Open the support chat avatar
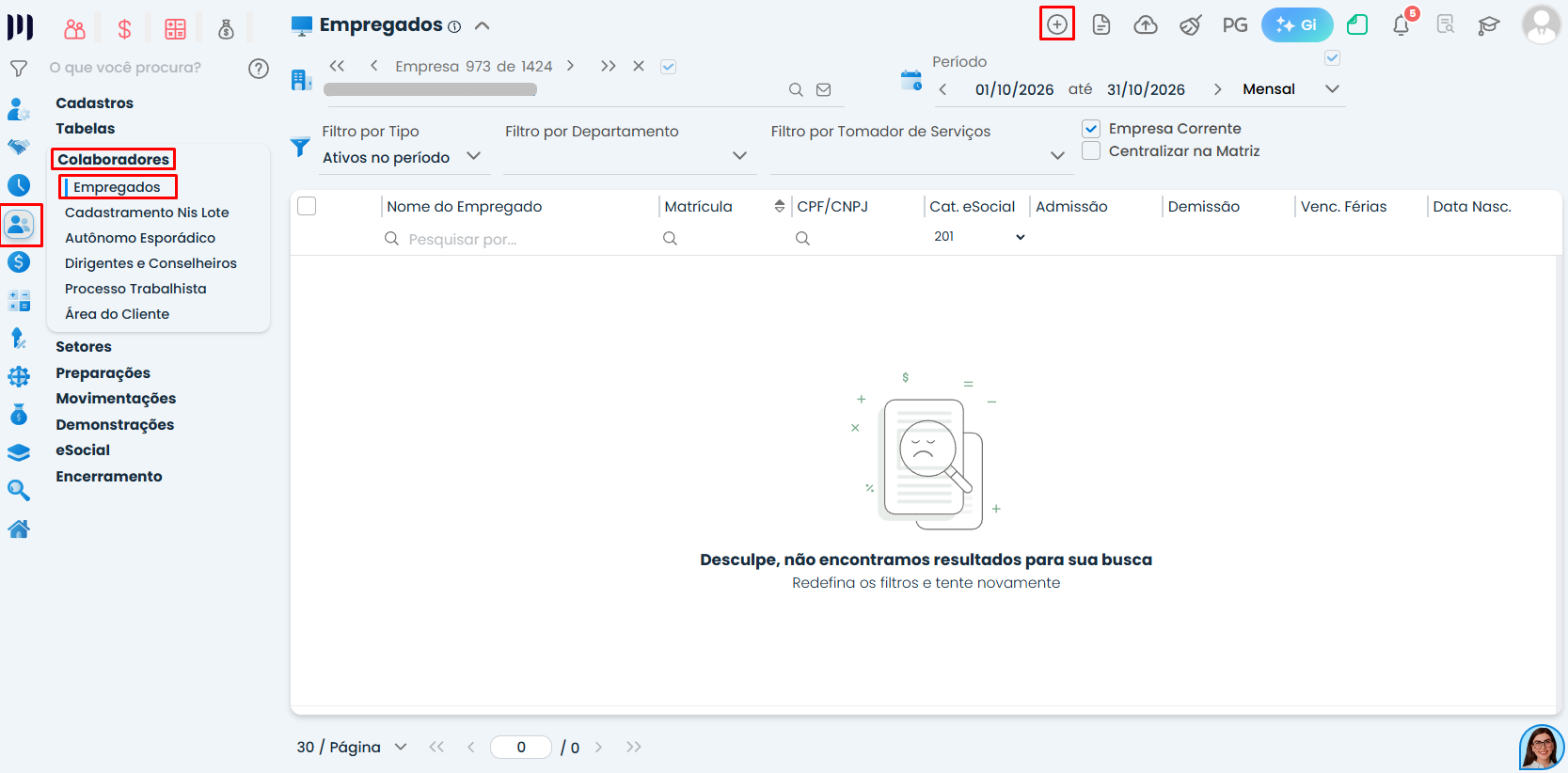 (1541, 748)
